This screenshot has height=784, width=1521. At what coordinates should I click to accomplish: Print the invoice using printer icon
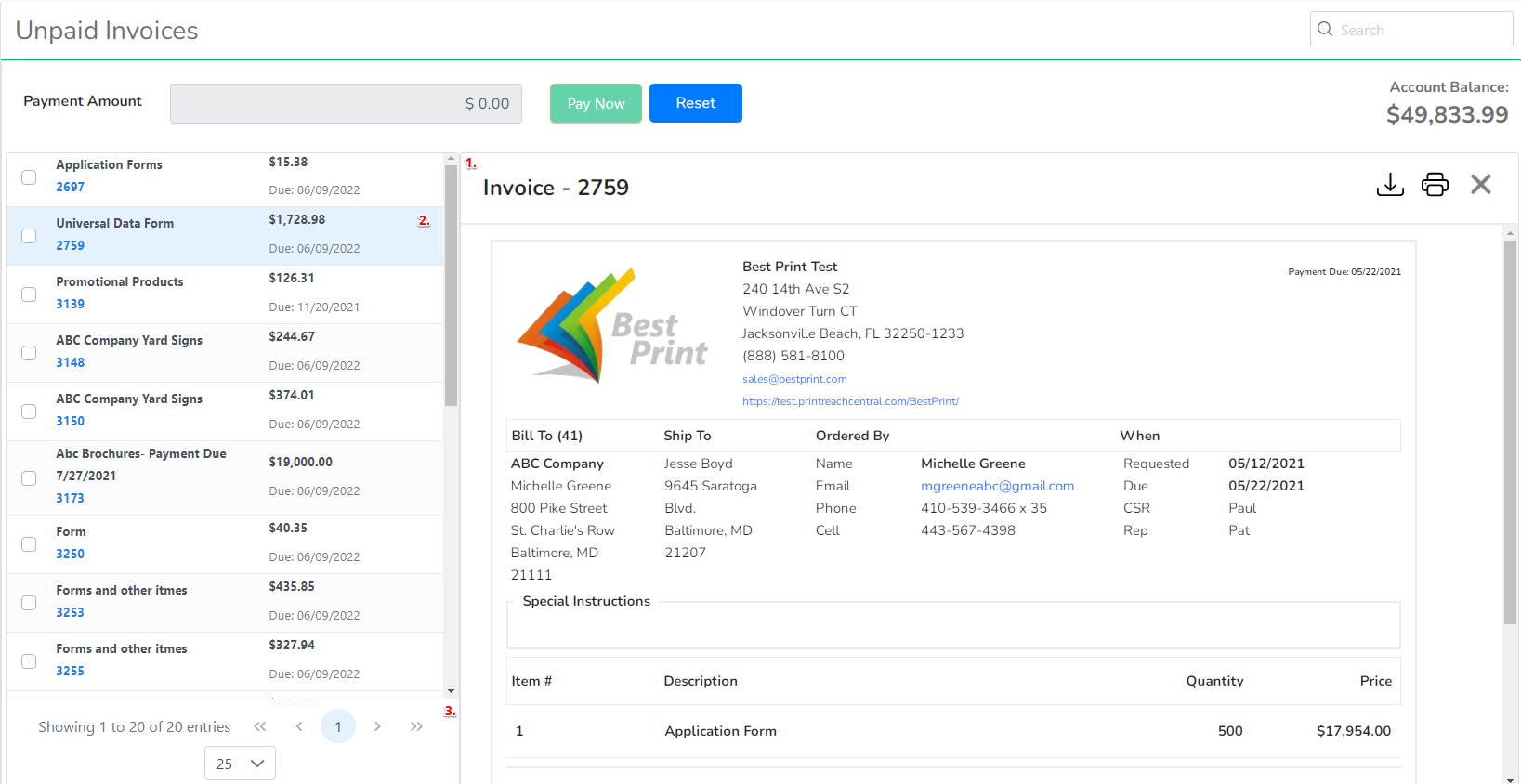(x=1435, y=185)
